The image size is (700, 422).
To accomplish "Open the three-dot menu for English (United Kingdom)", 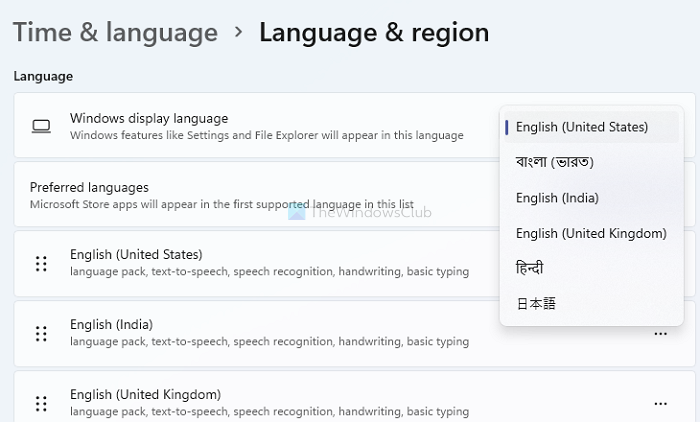I will coord(660,404).
